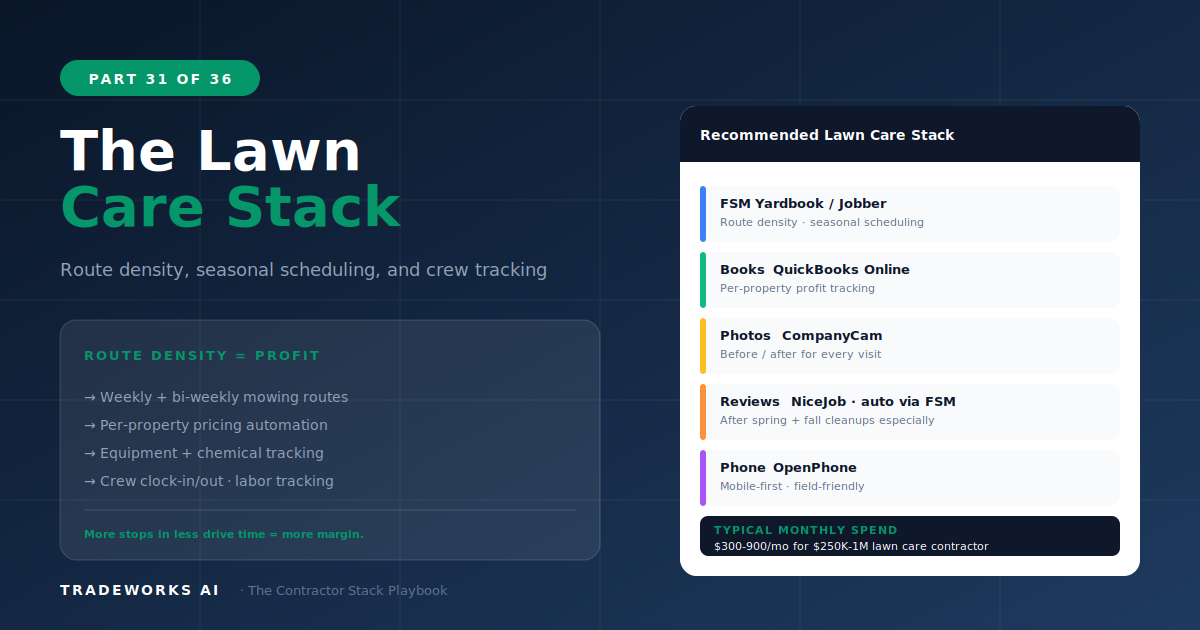Click 'After spring + fall cleanups especially' description
Viewport: 1200px width, 630px height.
point(827,420)
